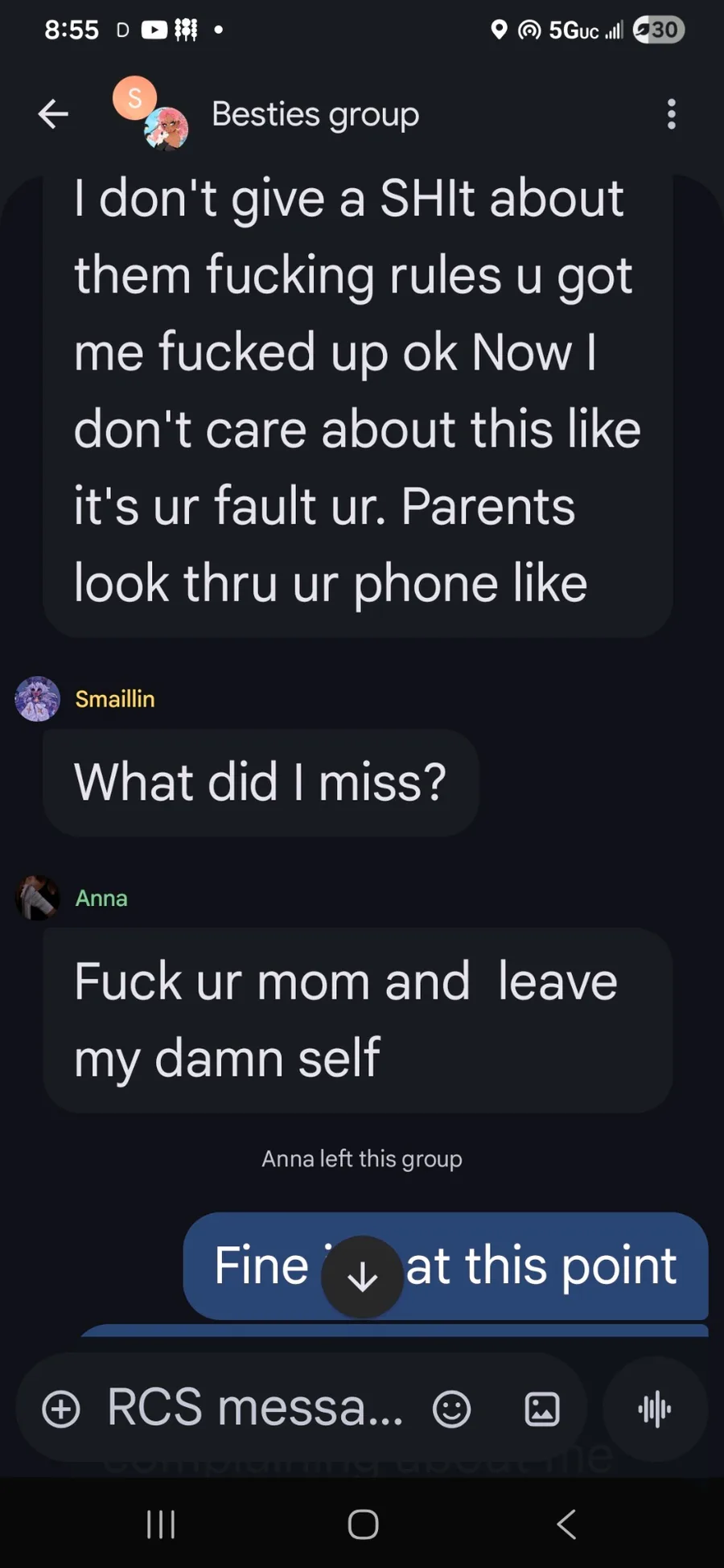Jump to latest with down-arrow button

point(362,1276)
